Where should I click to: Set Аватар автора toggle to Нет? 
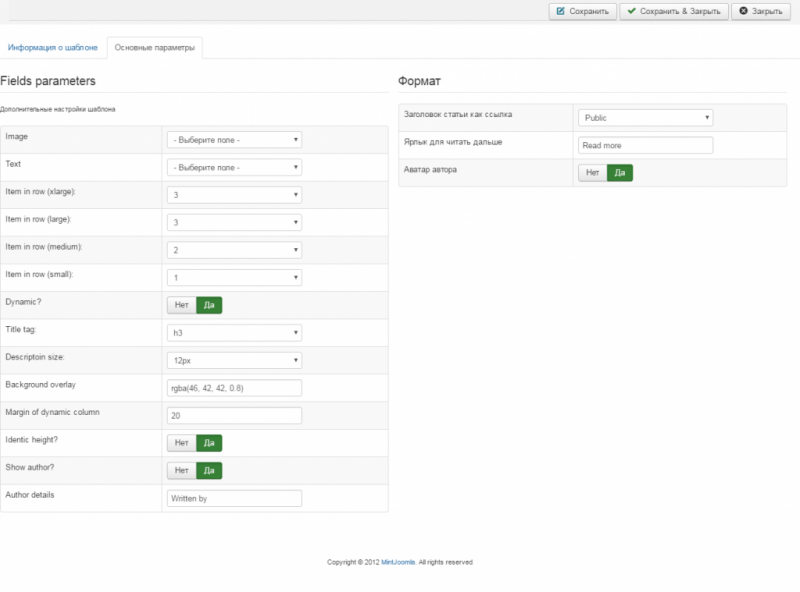point(592,173)
